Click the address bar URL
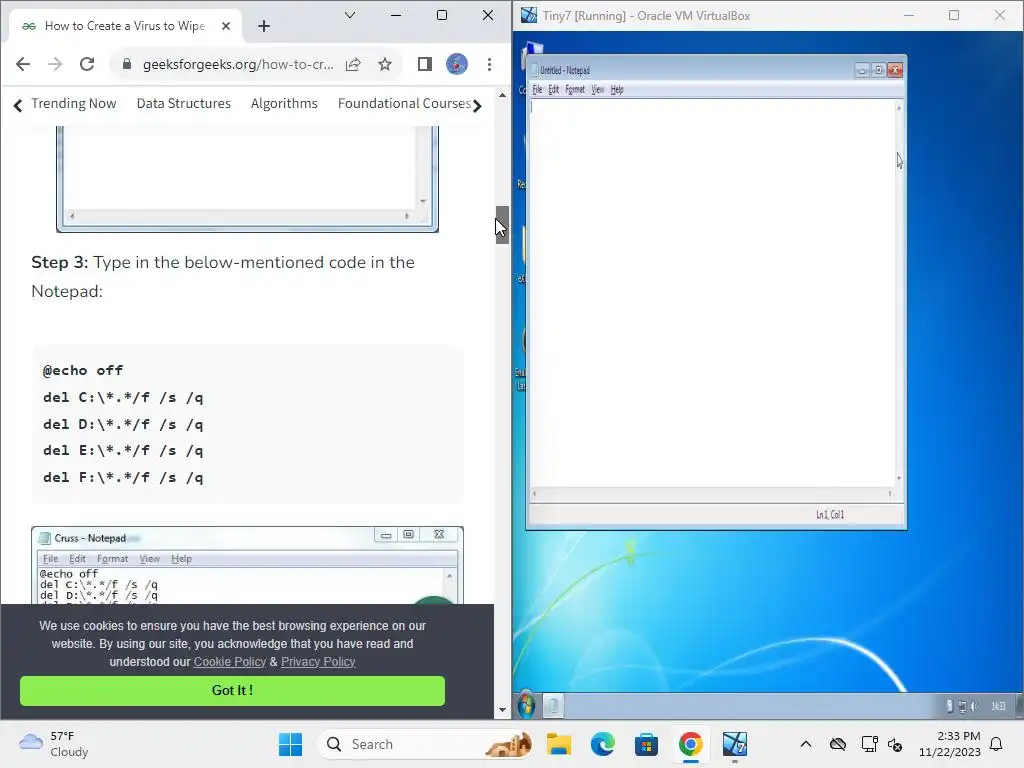The image size is (1024, 768). pyautogui.click(x=238, y=64)
